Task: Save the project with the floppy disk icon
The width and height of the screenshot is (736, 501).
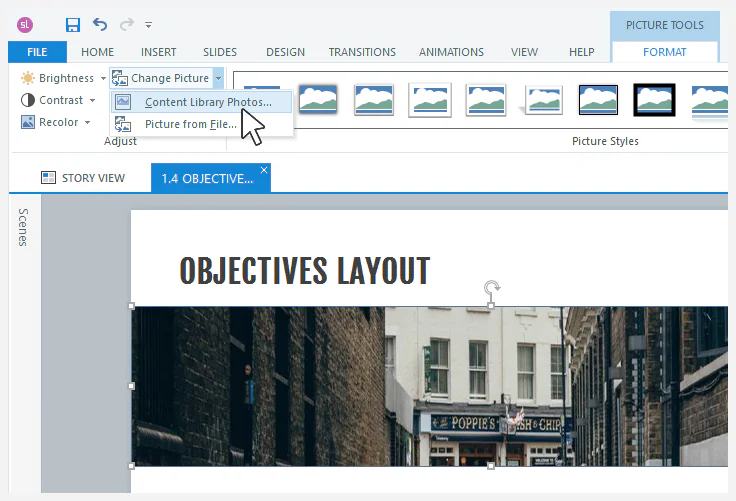Action: [73, 24]
